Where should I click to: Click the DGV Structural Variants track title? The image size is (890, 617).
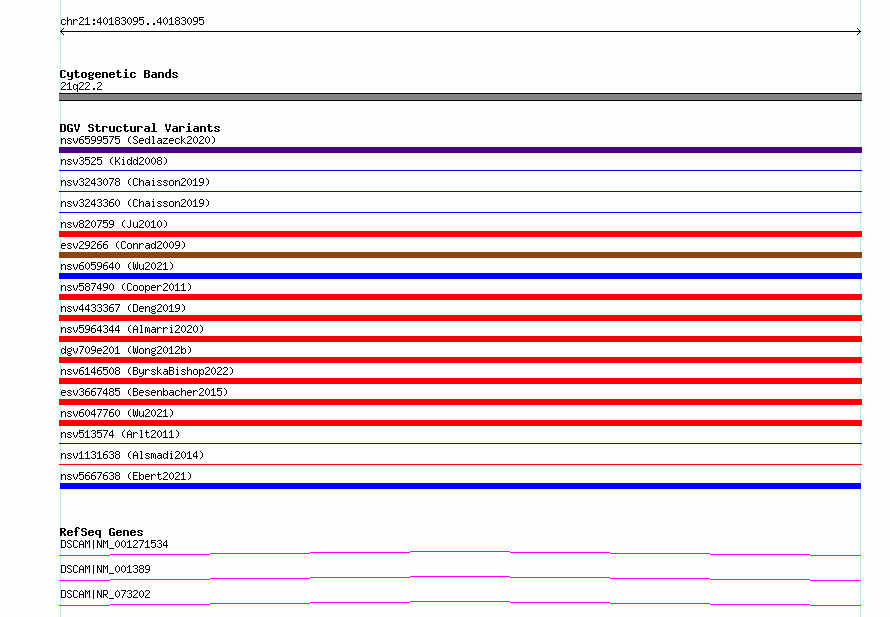click(140, 128)
